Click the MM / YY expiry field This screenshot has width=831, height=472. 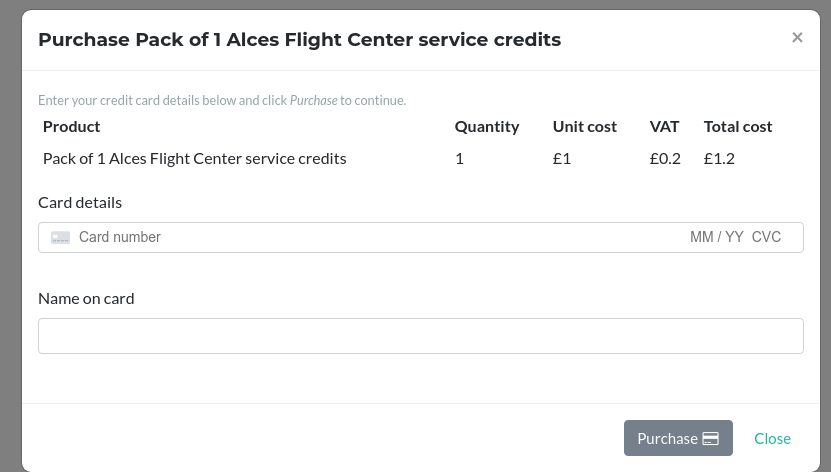[x=716, y=238]
